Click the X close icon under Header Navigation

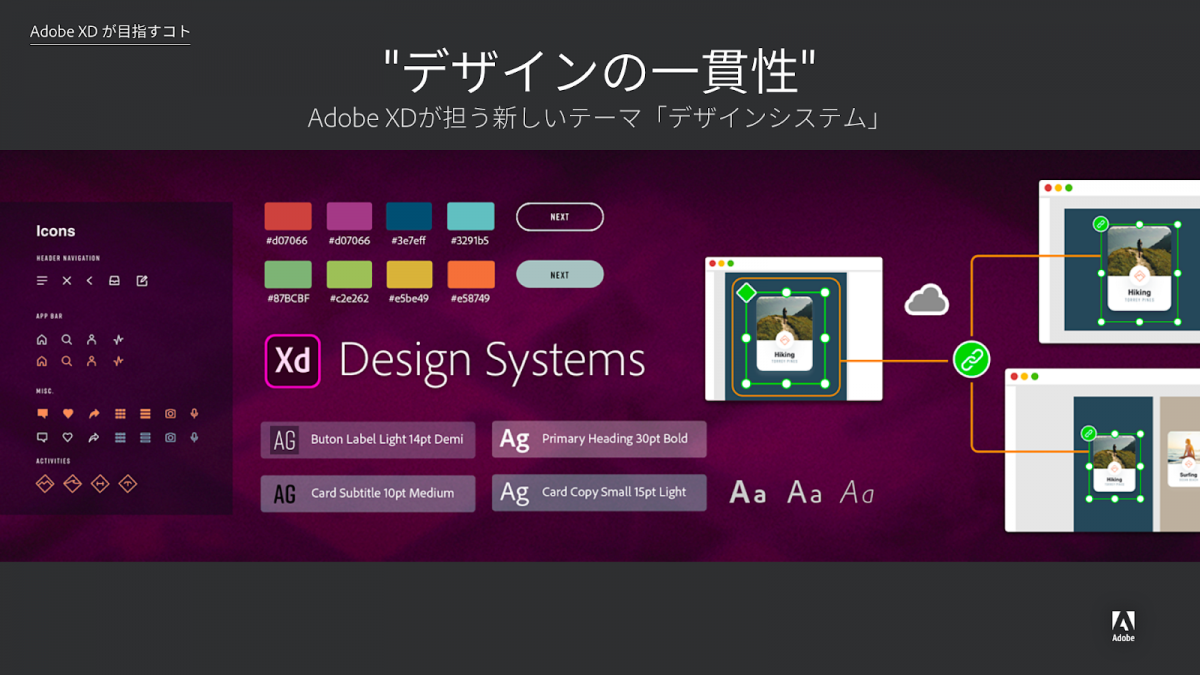[x=67, y=281]
